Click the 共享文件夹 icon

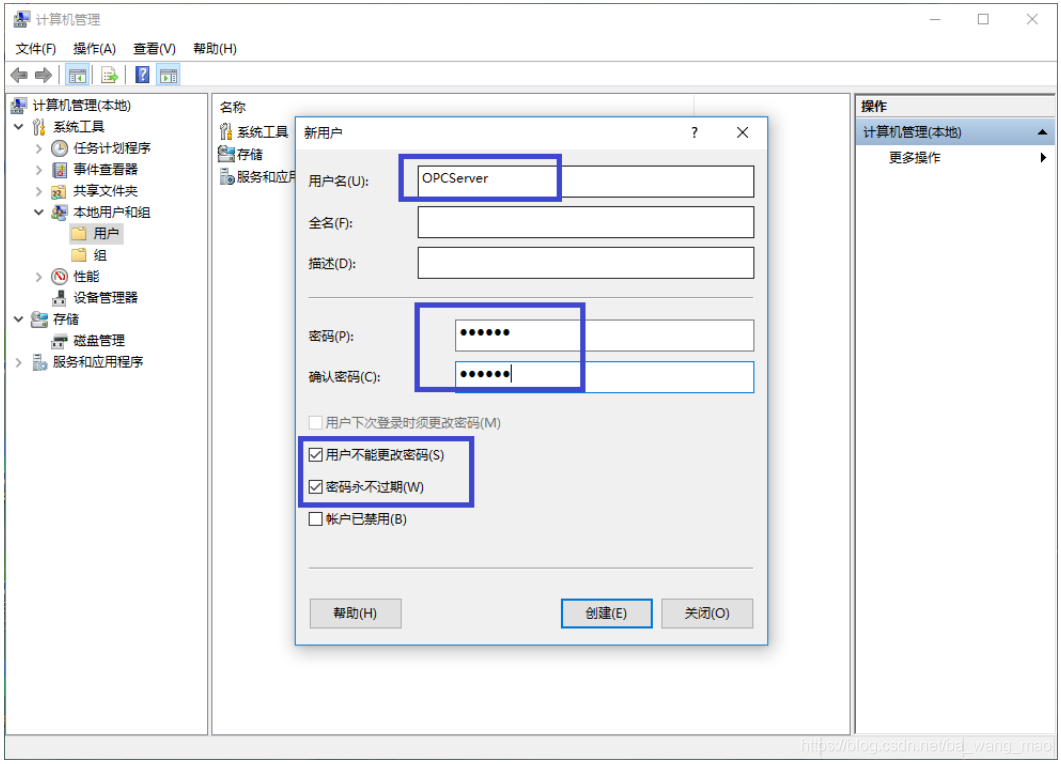(x=60, y=192)
